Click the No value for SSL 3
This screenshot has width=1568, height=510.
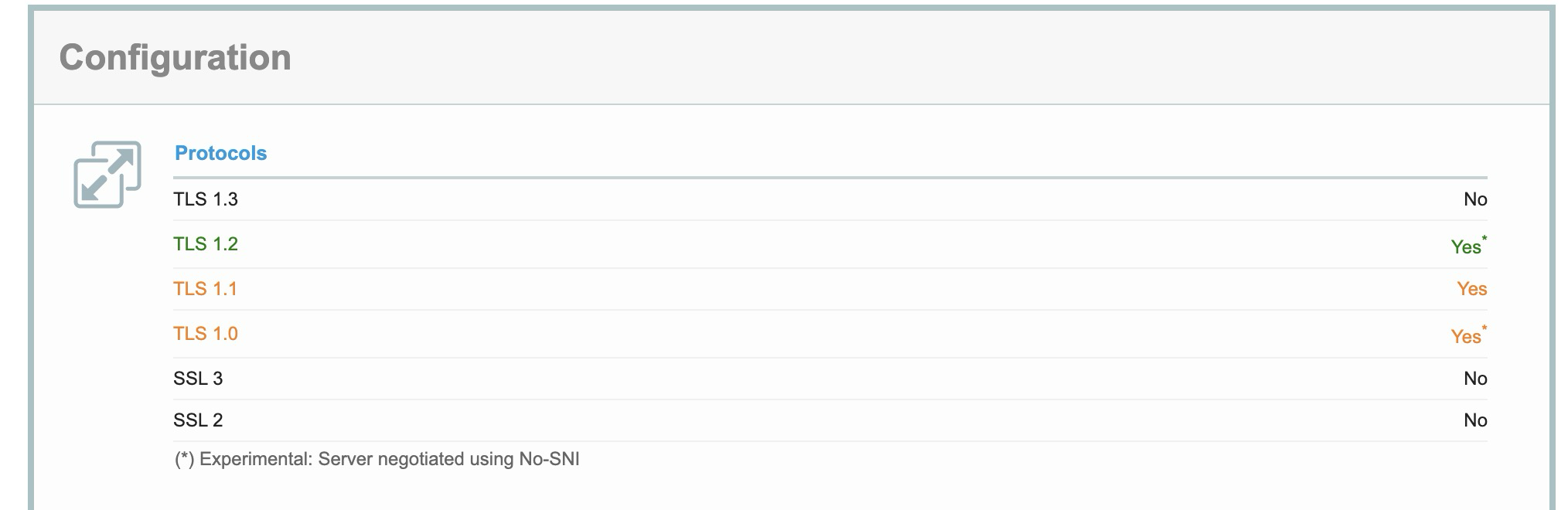coord(1474,379)
